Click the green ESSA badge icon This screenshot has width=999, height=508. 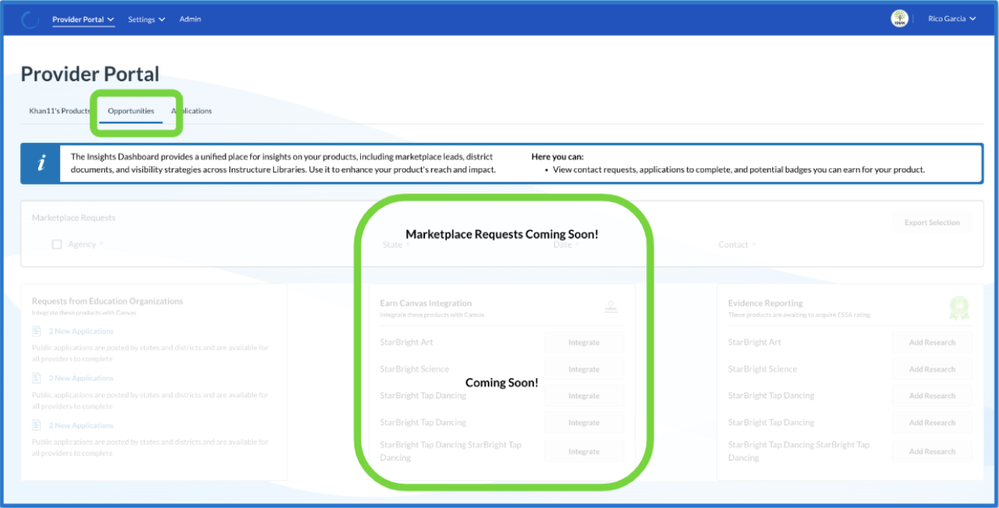coord(959,307)
